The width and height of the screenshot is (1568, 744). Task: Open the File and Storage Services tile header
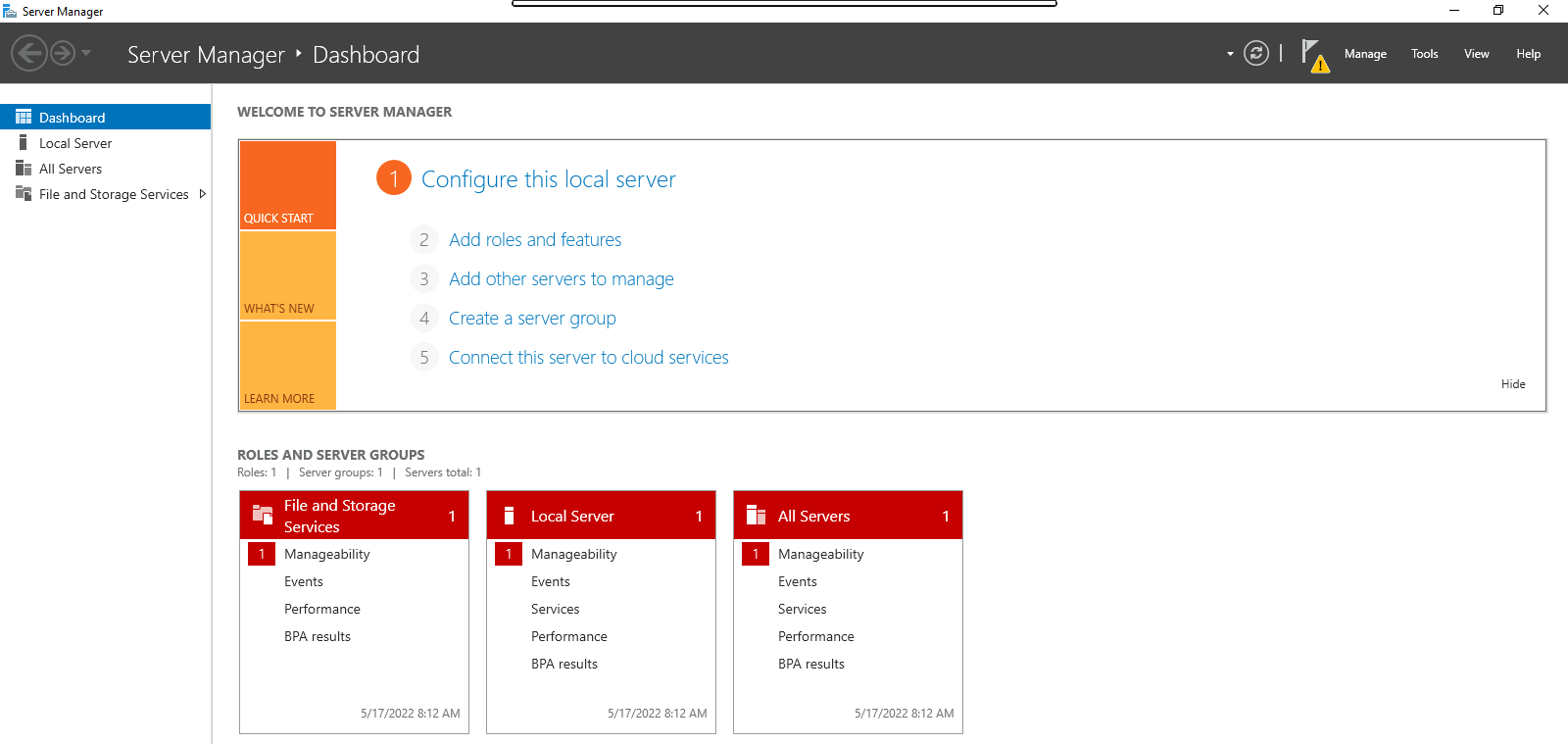(x=354, y=516)
